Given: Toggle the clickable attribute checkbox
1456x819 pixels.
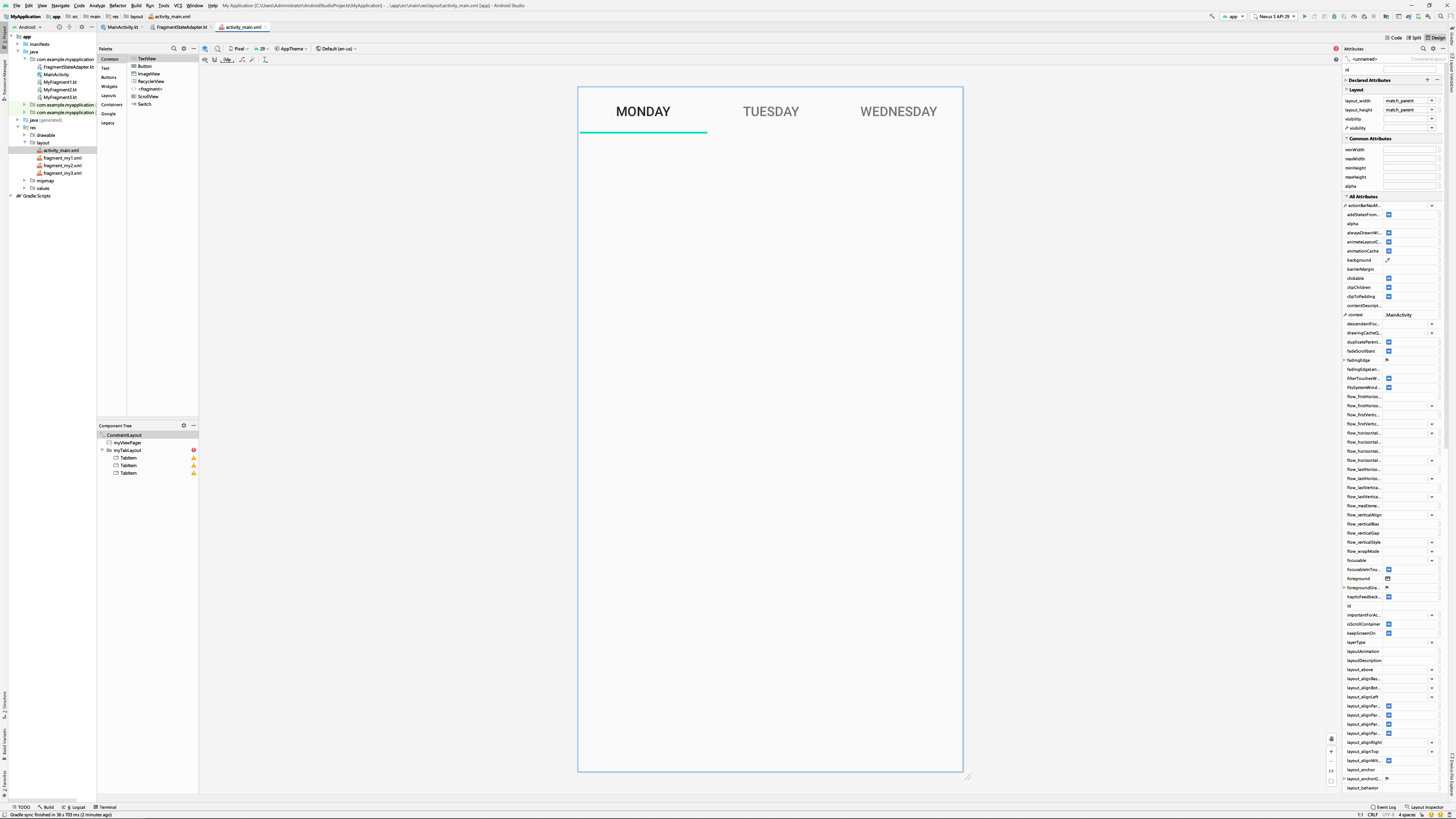Looking at the screenshot, I should click(1389, 278).
